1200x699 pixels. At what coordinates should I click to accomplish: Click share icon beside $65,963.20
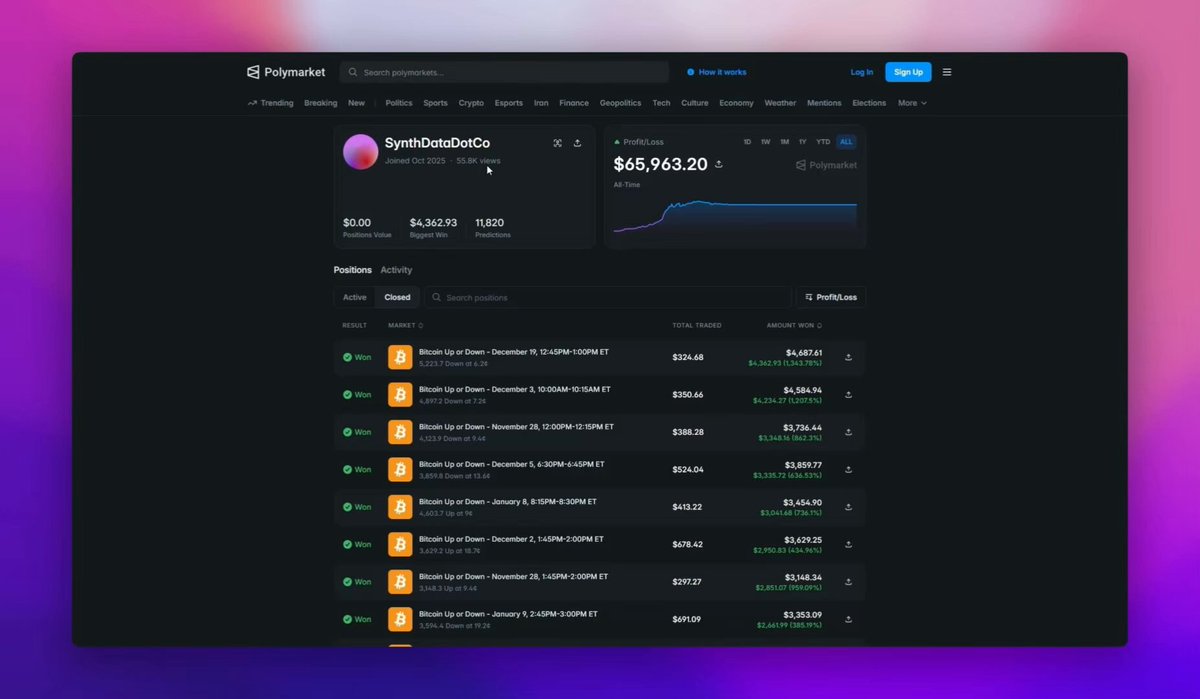719,164
